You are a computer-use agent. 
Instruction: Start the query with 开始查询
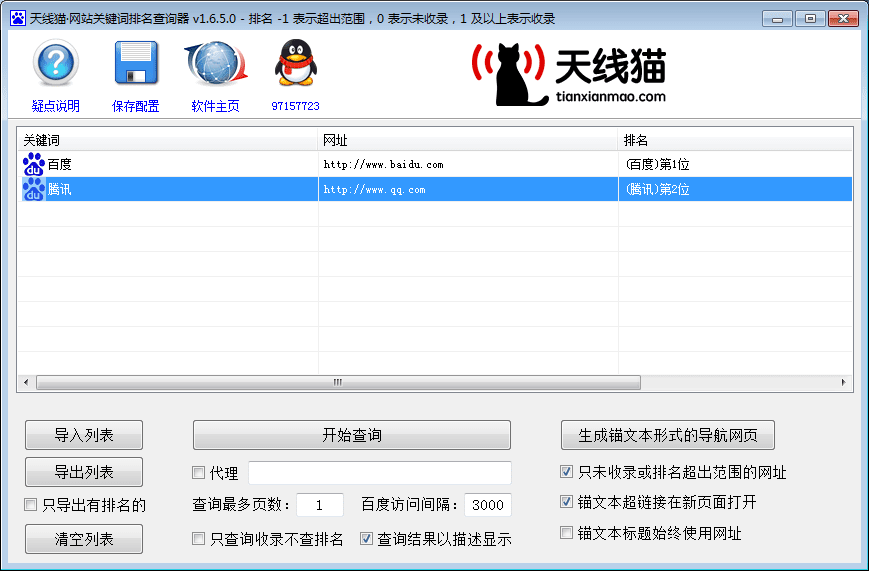[x=352, y=435]
